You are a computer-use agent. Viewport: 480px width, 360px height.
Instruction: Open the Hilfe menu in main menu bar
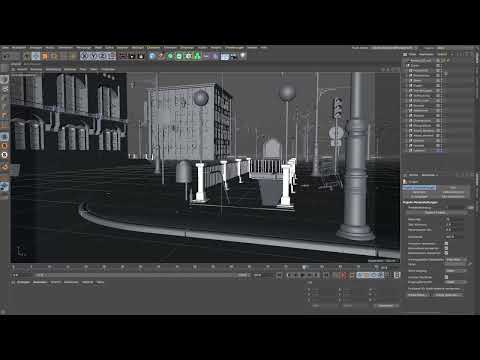(x=264, y=48)
